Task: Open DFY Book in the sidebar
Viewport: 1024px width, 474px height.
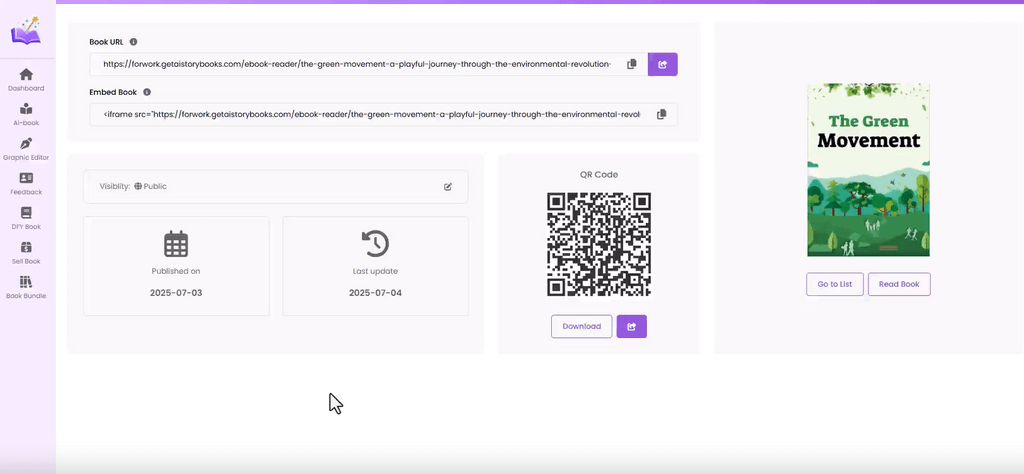Action: point(26,218)
